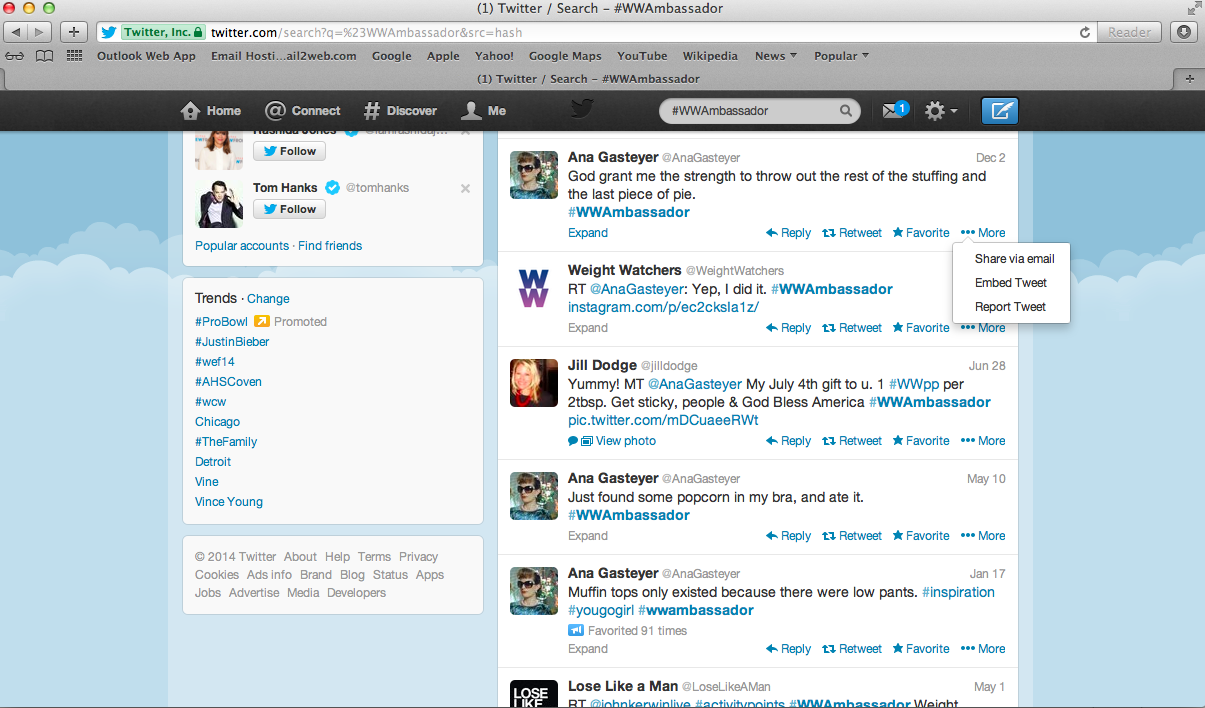Viewport: 1205px width, 708px height.
Task: Click the #JustinBieber trend
Action: 232,342
